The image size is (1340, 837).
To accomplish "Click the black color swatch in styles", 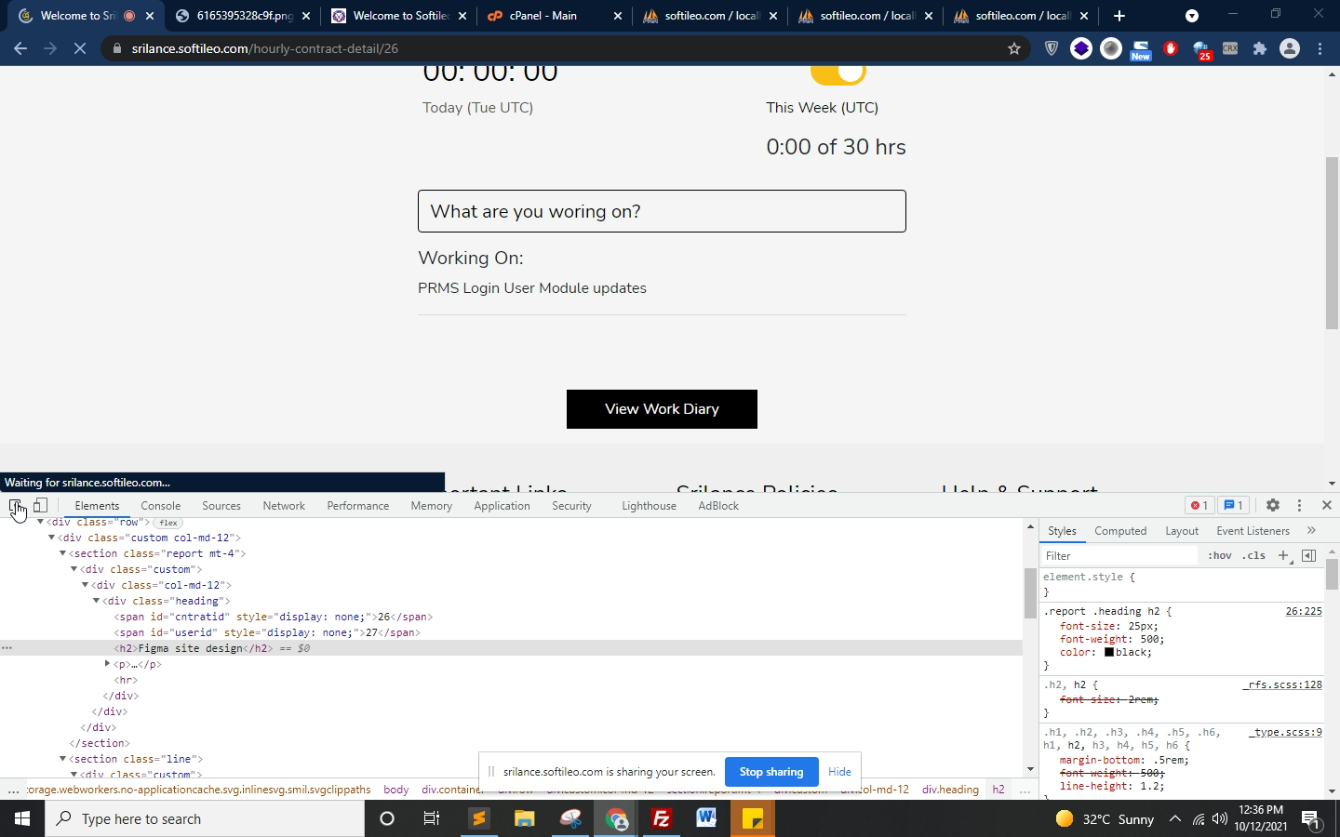I will coord(1108,653).
